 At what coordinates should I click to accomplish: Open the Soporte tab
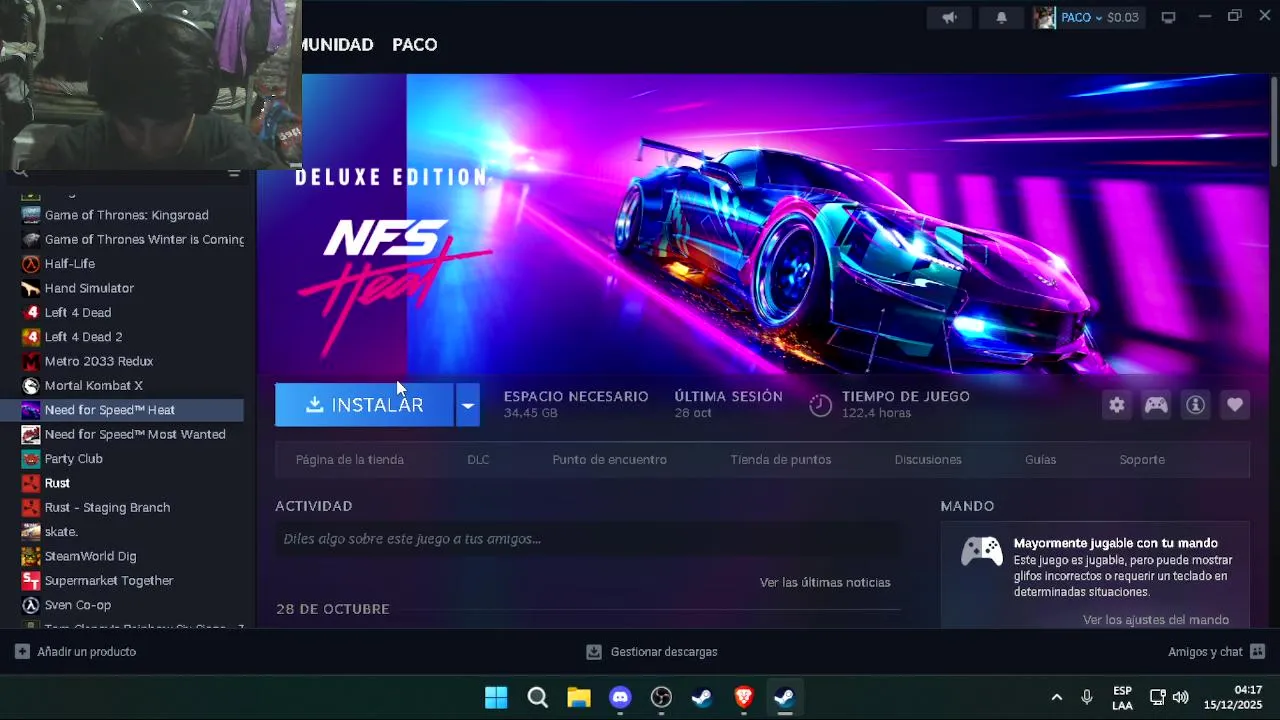click(x=1142, y=460)
